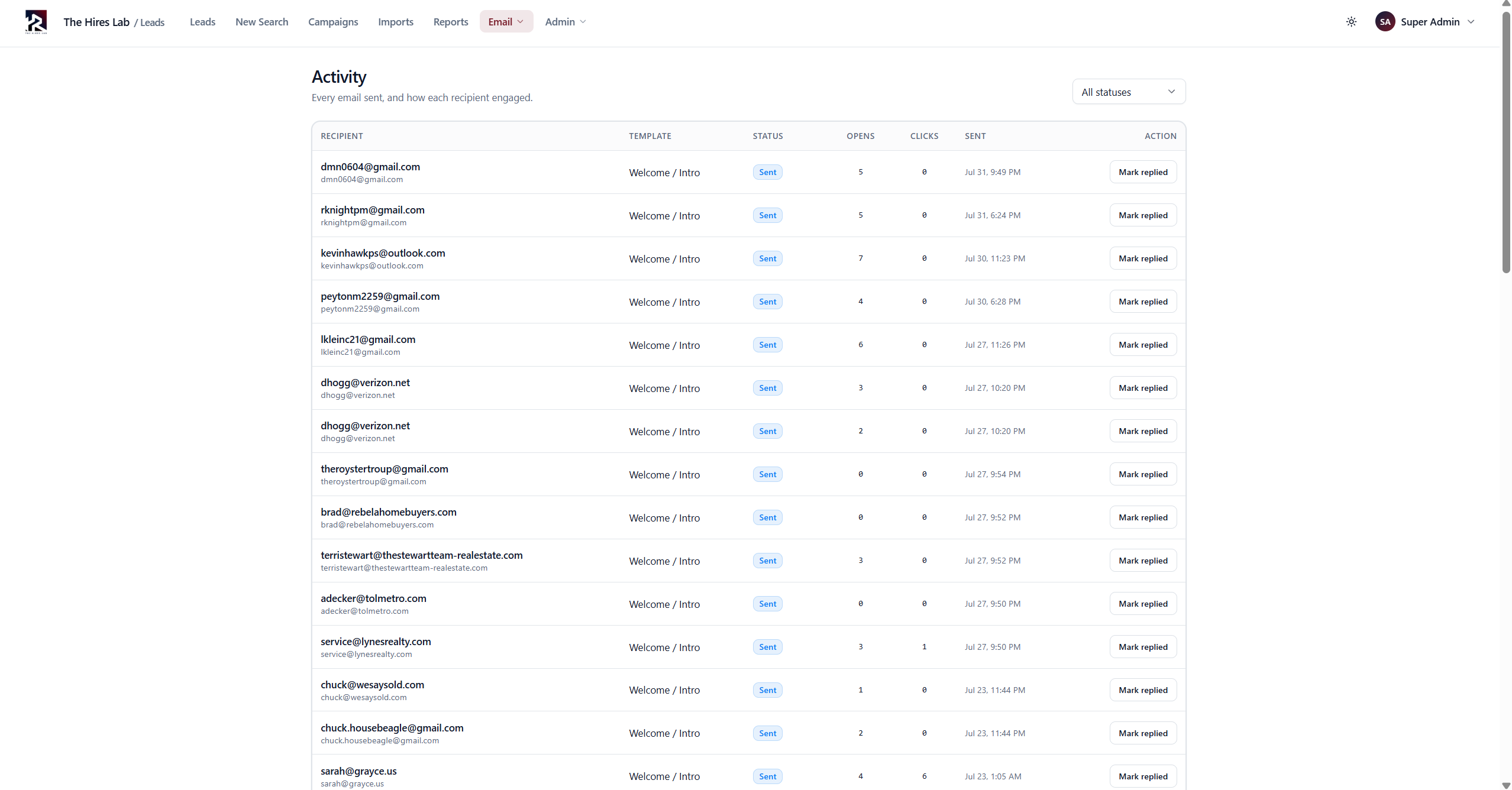This screenshot has width=1512, height=790.
Task: Click the clicks count 6 for sarah@grayce.us
Action: [x=924, y=776]
